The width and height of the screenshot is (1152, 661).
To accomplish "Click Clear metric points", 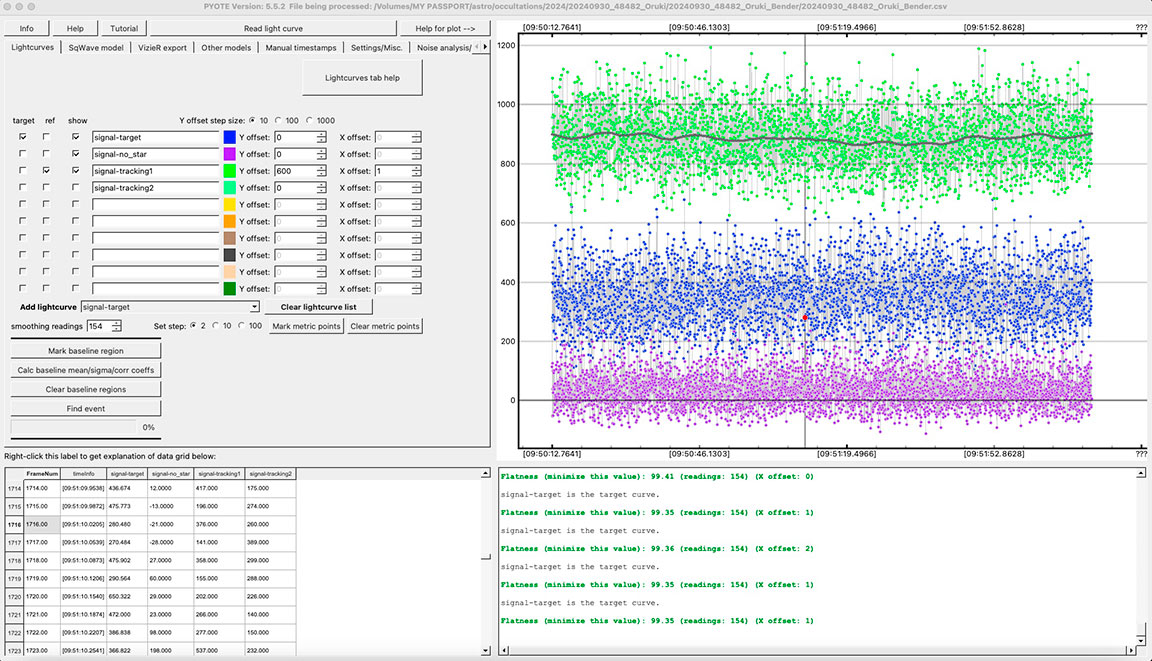I will point(385,326).
